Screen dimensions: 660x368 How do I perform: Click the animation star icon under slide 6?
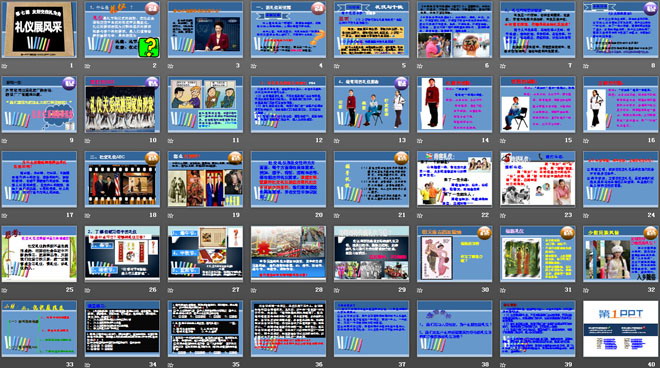point(420,66)
